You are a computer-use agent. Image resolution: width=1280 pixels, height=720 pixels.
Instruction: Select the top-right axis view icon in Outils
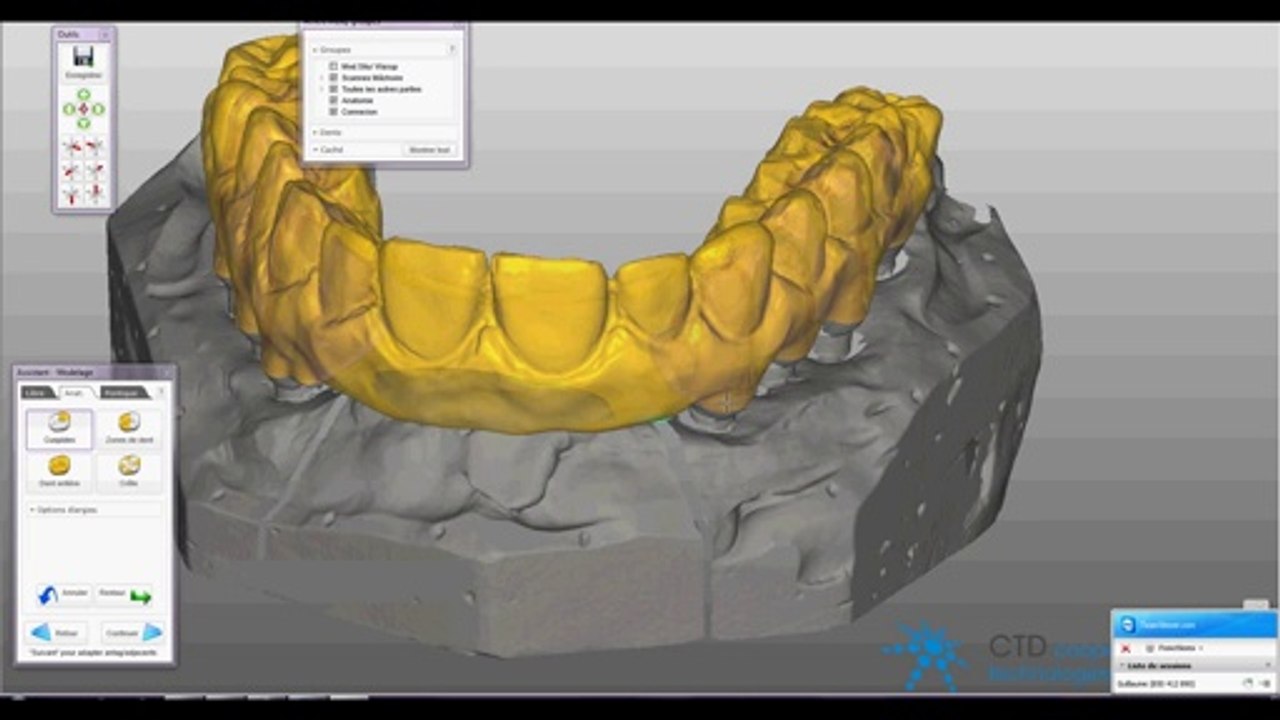click(x=96, y=146)
